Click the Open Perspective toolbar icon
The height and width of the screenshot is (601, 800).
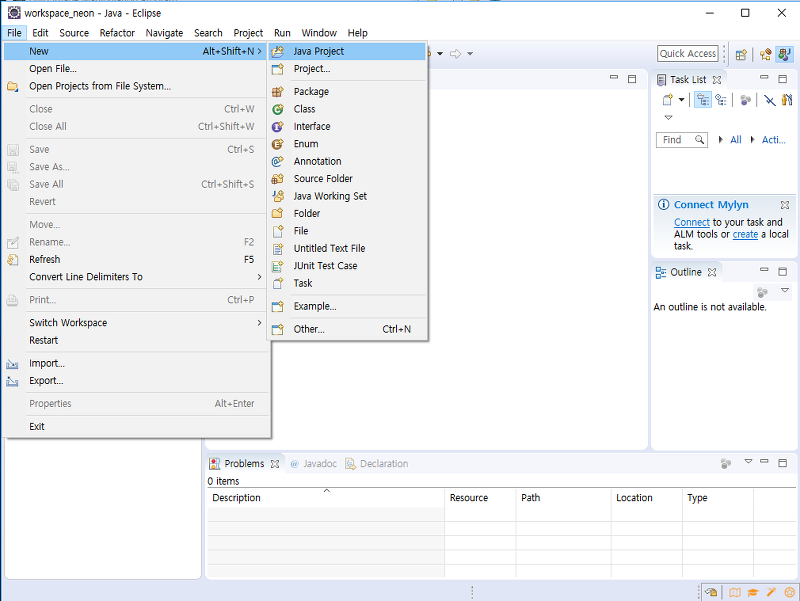click(741, 54)
